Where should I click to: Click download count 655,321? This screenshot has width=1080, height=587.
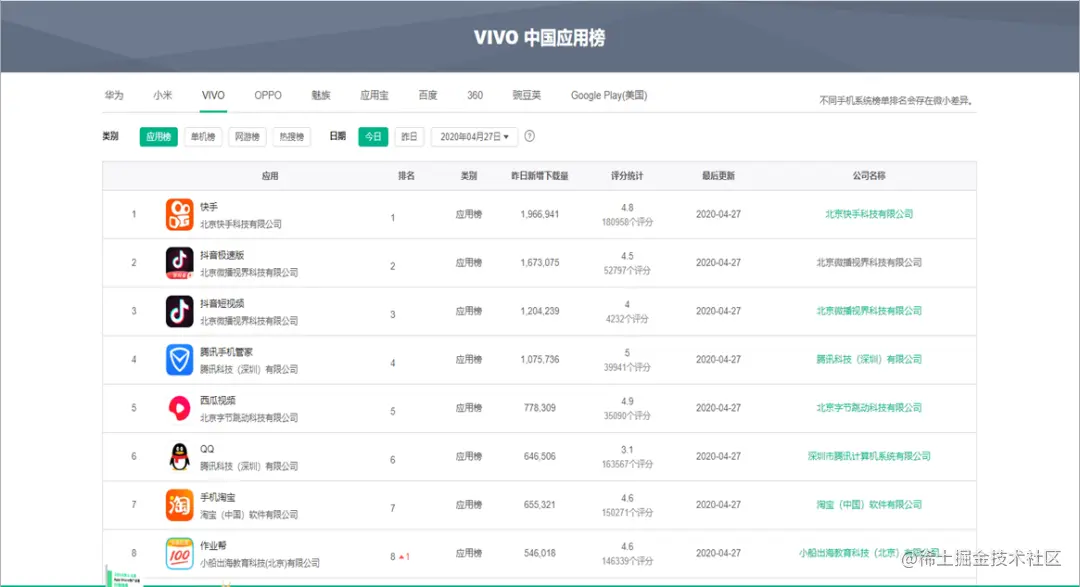coord(540,505)
